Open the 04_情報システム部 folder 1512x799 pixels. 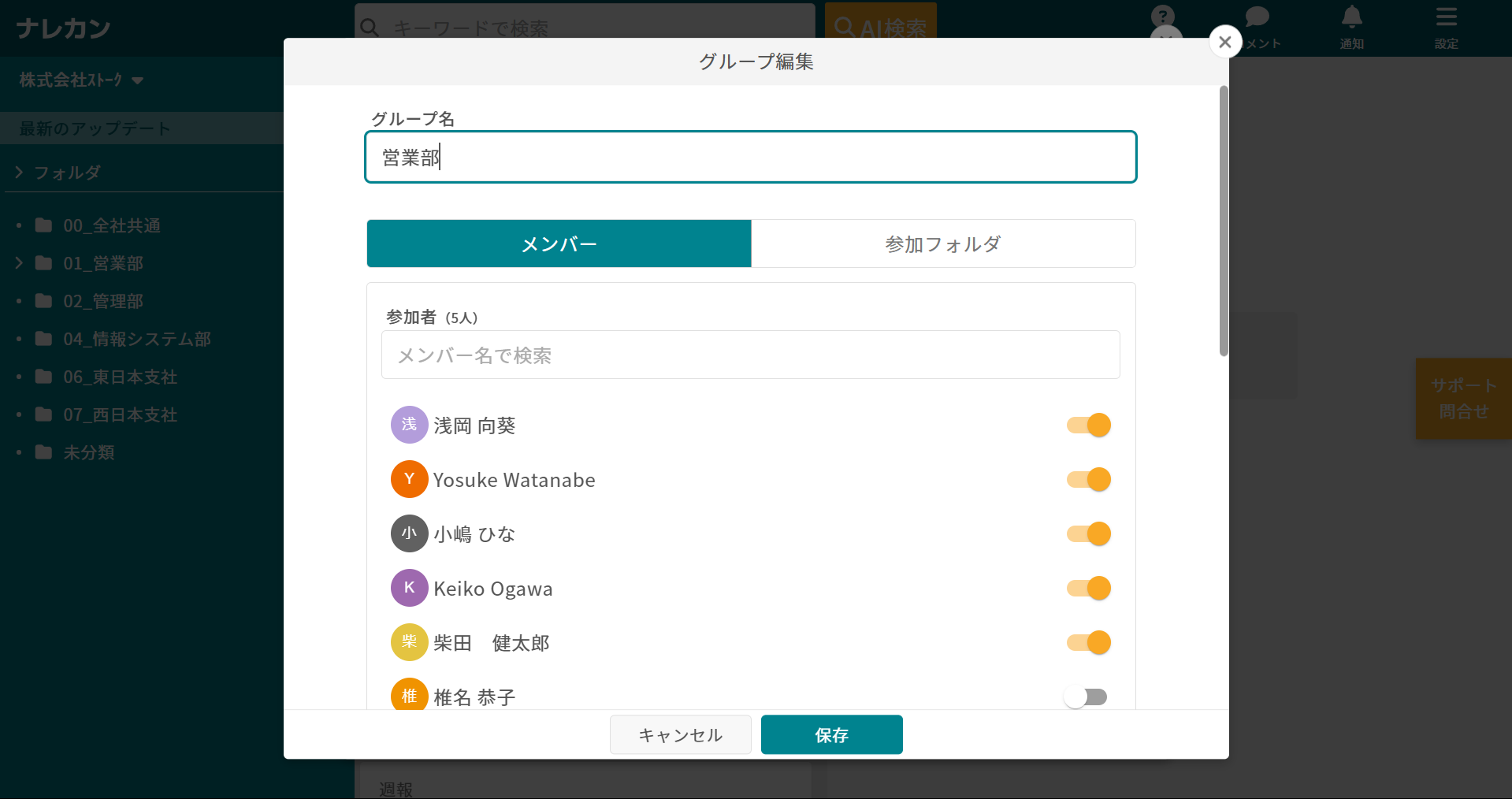coord(137,339)
